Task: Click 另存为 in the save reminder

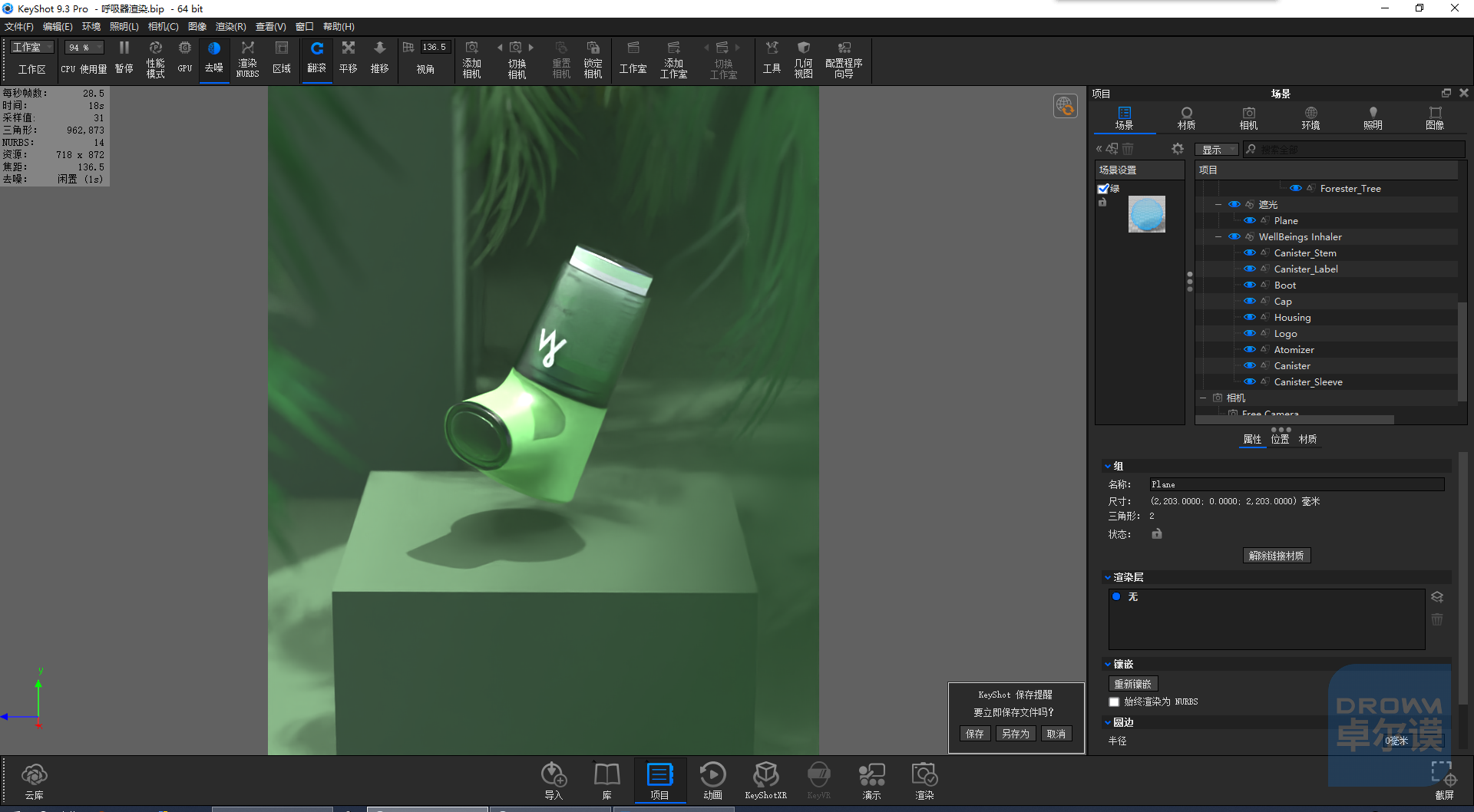Action: click(1016, 734)
